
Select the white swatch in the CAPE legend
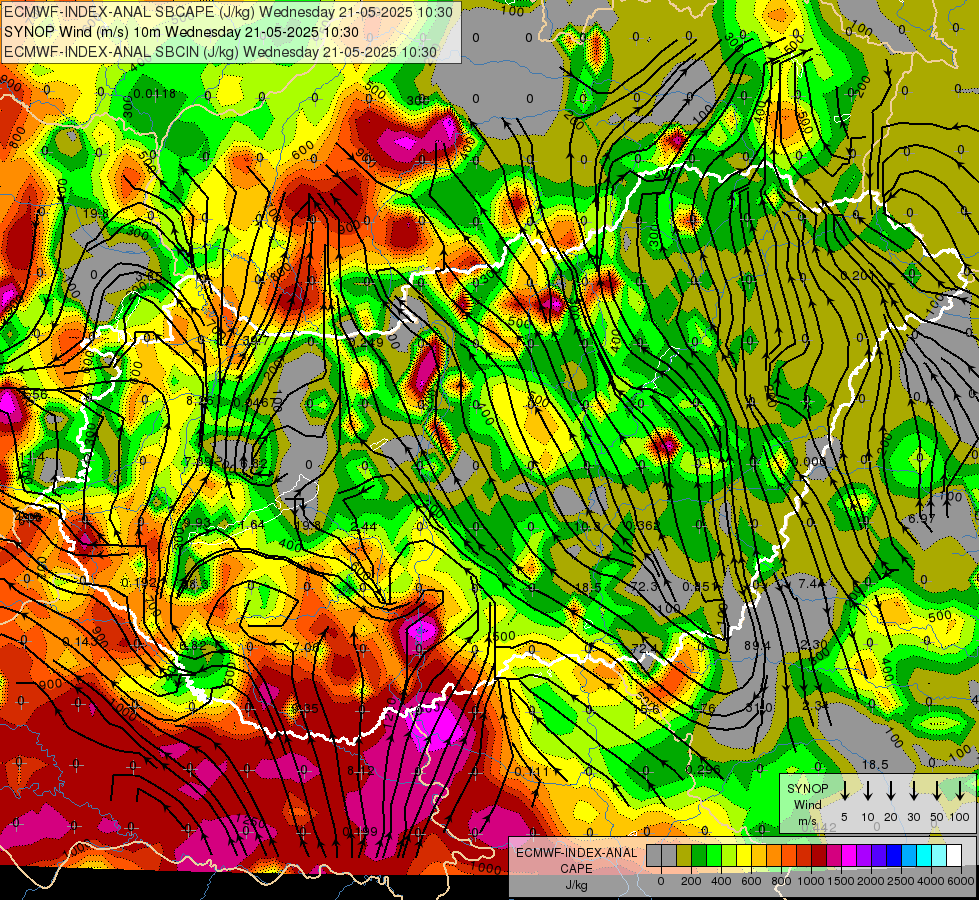click(953, 856)
